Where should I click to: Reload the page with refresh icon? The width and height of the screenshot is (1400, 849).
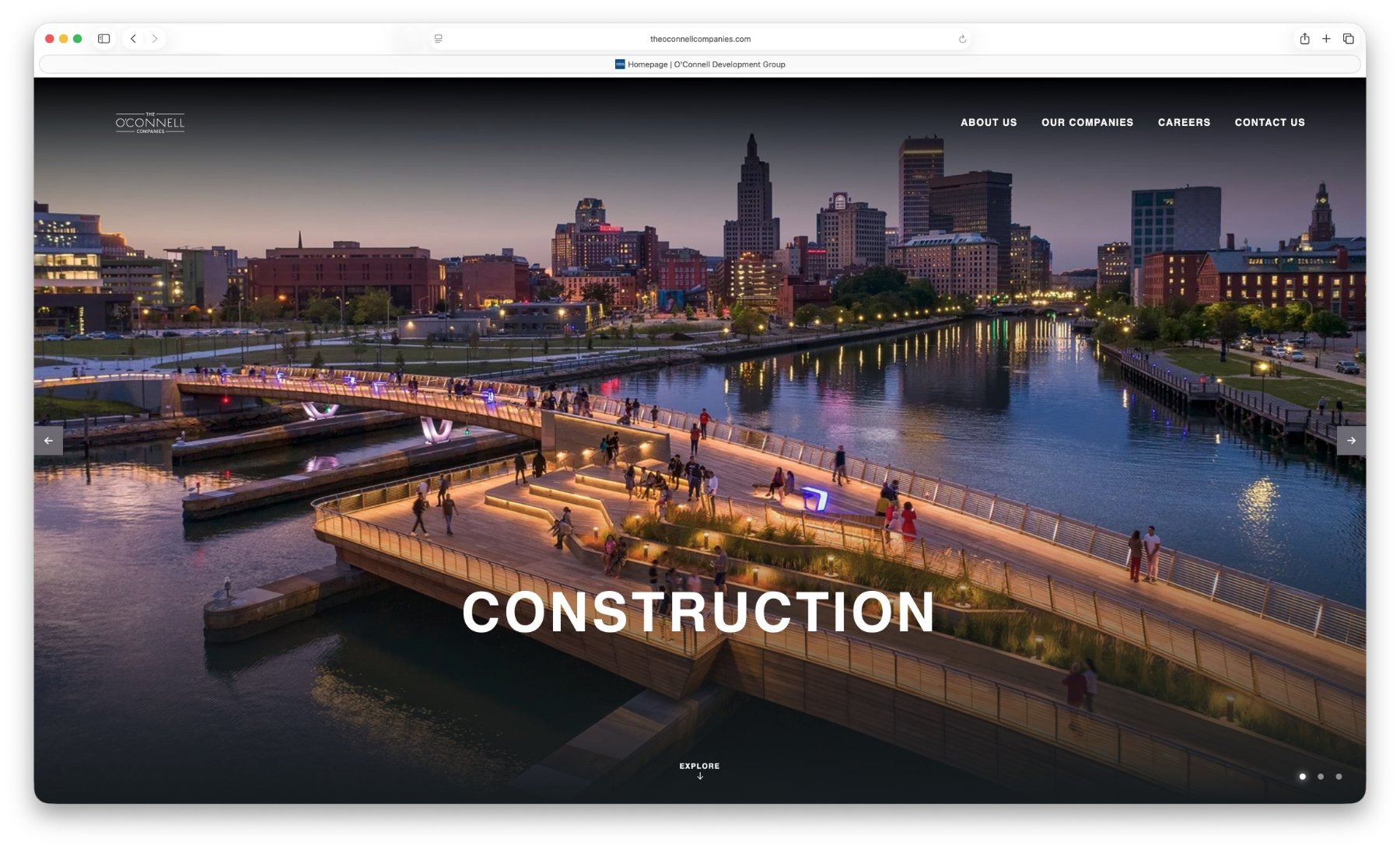[x=962, y=39]
